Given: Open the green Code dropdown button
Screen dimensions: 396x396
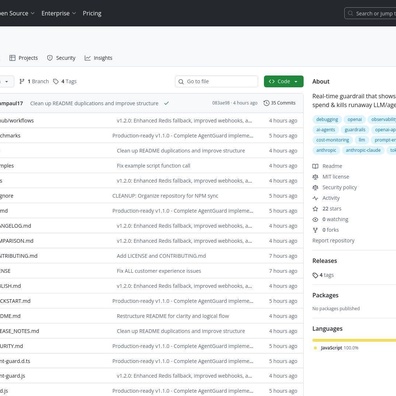Looking at the screenshot, I should 284,81.
